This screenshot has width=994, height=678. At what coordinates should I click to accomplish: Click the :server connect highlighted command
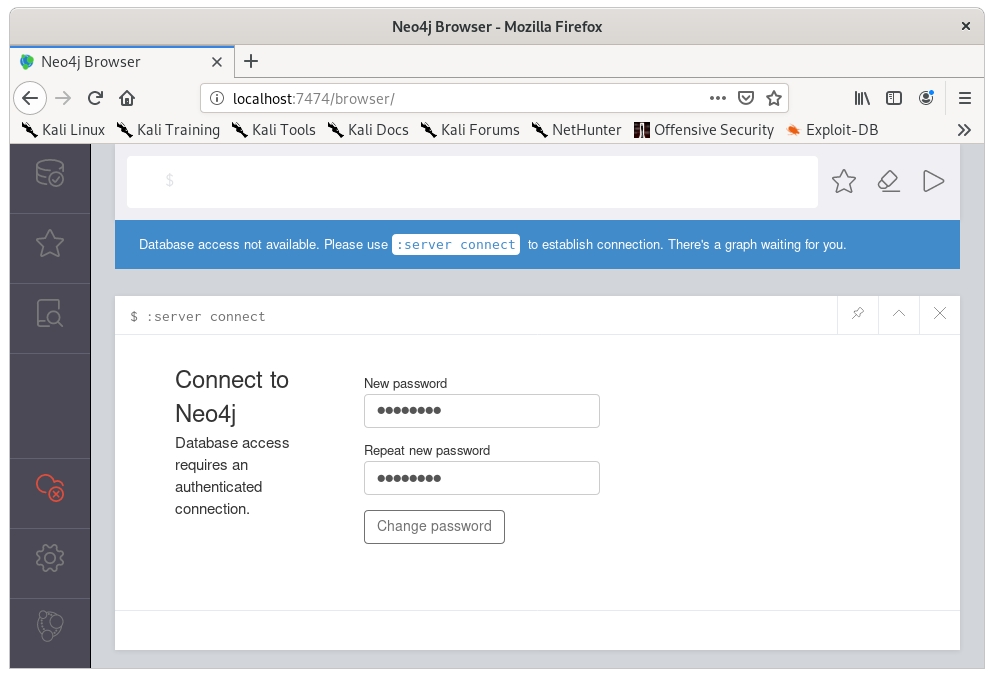(456, 245)
